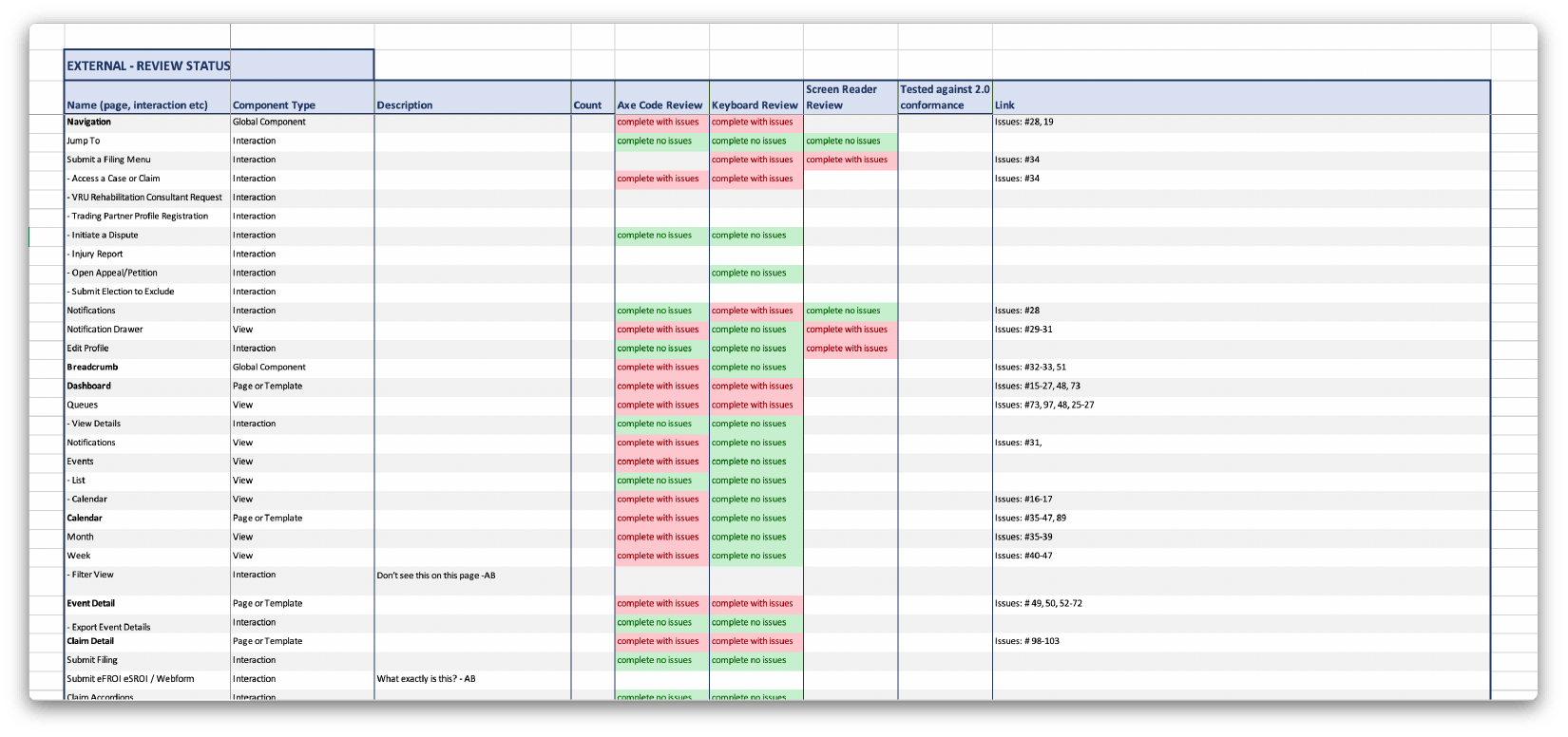Image resolution: width=1568 pixels, height=737 pixels.
Task: Select Keyboard Review status for Queues row
Action: 755,406
